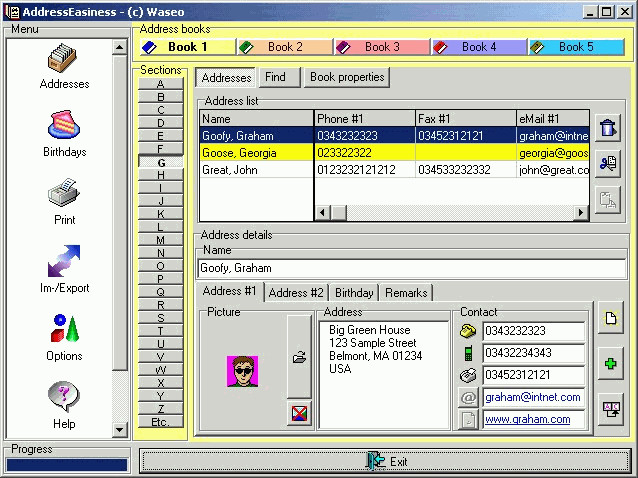The height and width of the screenshot is (478, 638).
Task: Create new address with blank page icon
Action: (610, 318)
